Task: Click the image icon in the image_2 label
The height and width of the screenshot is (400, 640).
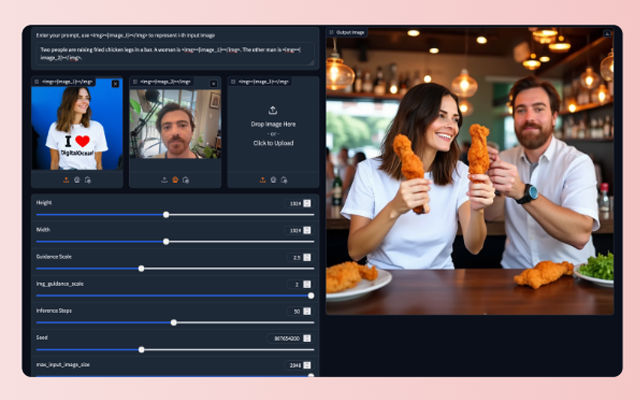Action: point(135,82)
